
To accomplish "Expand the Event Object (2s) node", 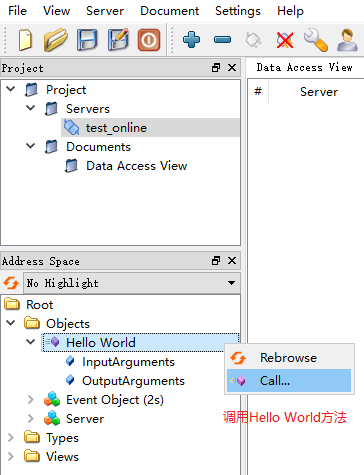I will point(31,399).
